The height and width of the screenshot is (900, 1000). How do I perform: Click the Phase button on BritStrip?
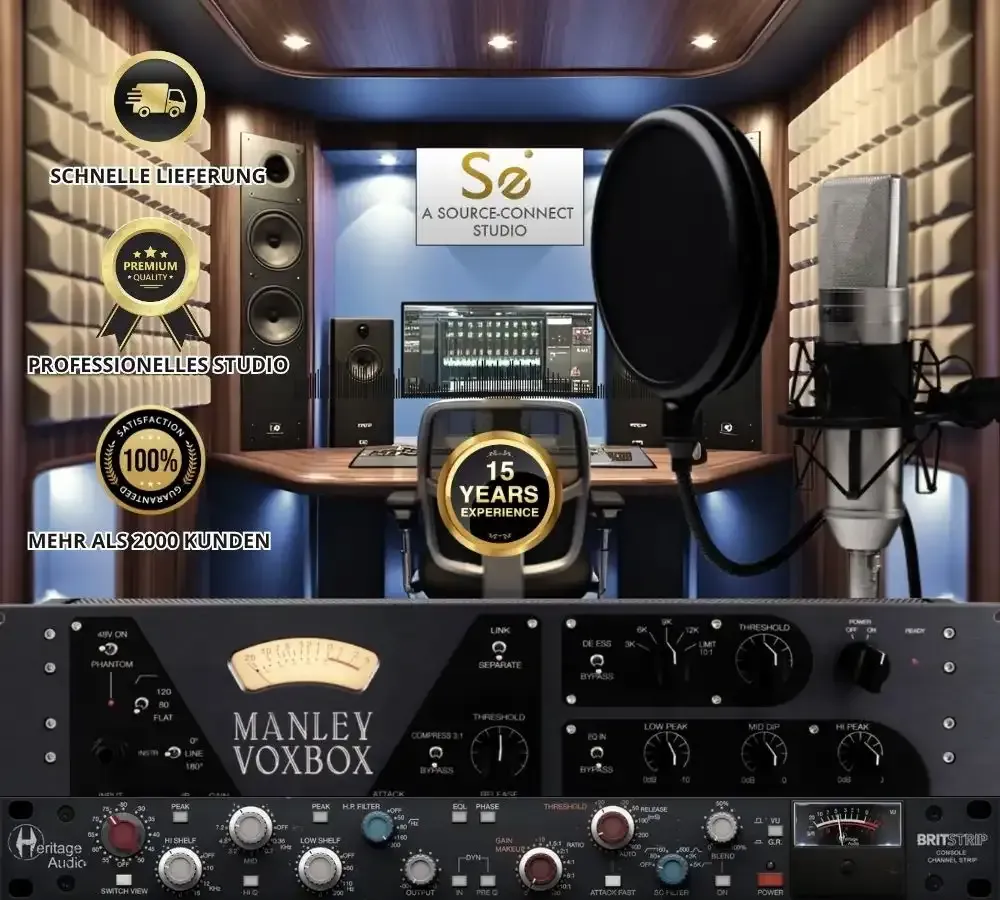click(x=487, y=818)
